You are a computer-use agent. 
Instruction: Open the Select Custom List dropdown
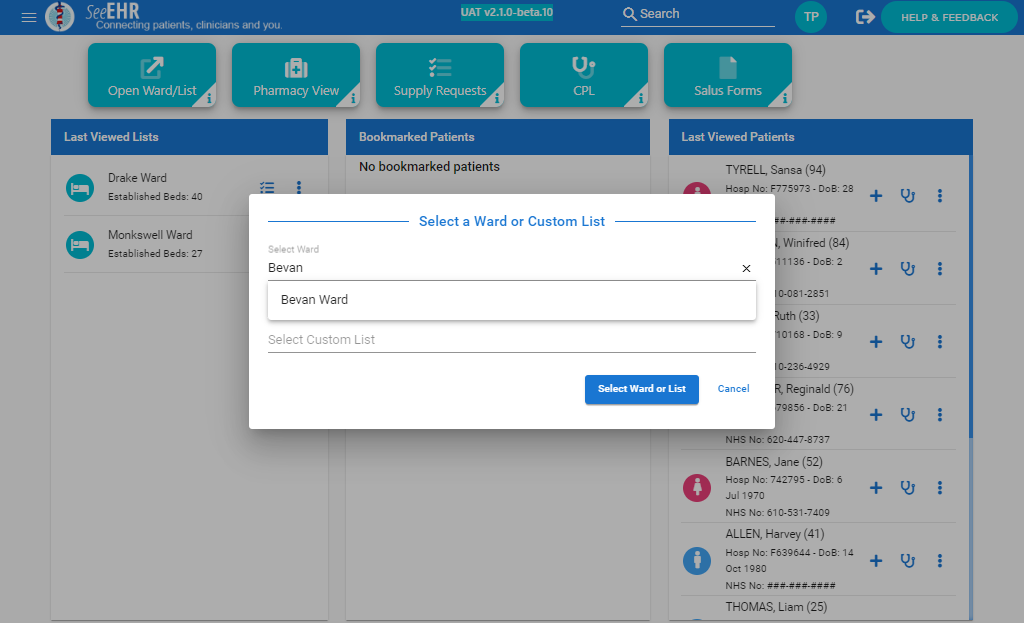click(x=512, y=340)
